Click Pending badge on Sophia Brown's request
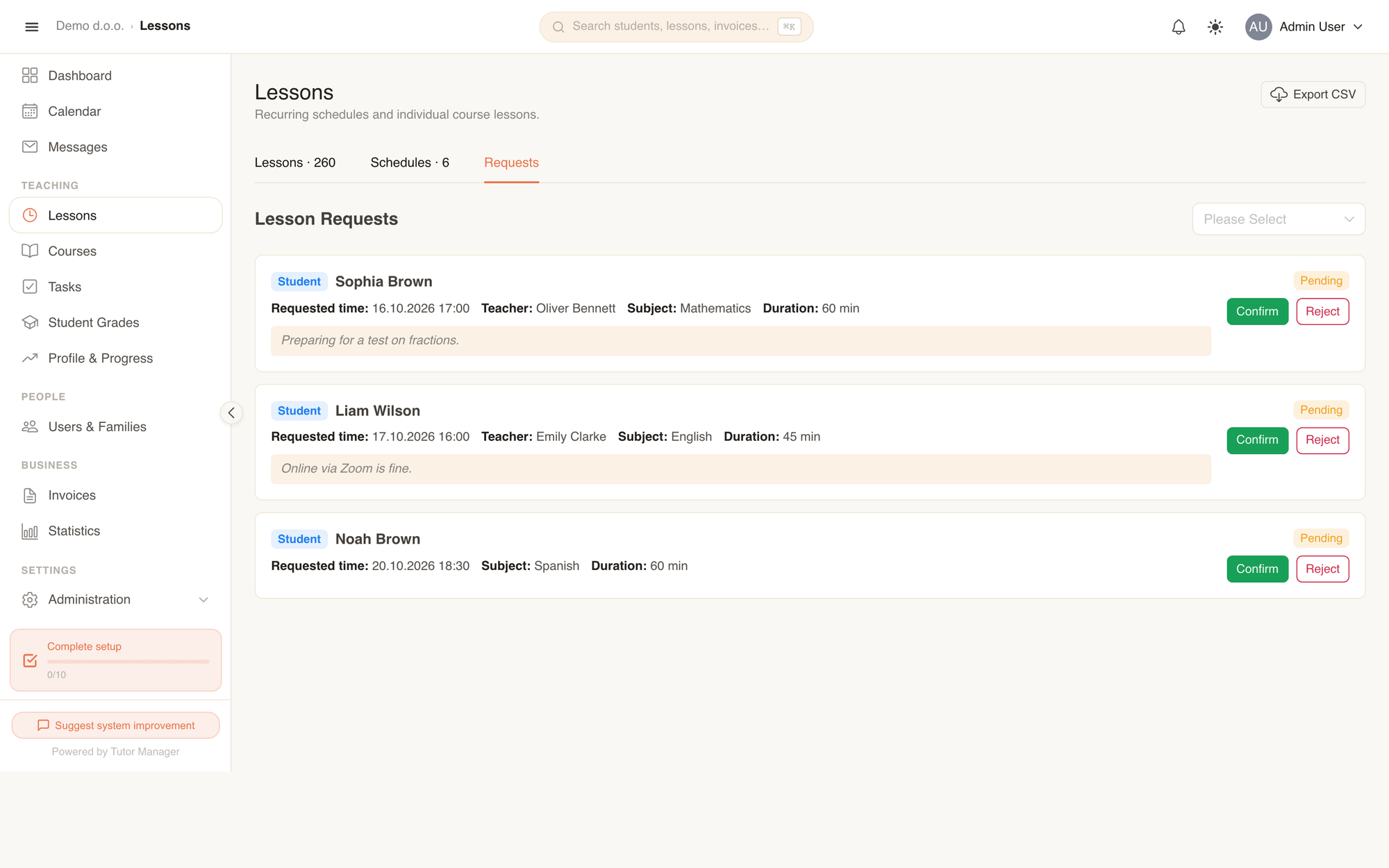 click(x=1321, y=281)
